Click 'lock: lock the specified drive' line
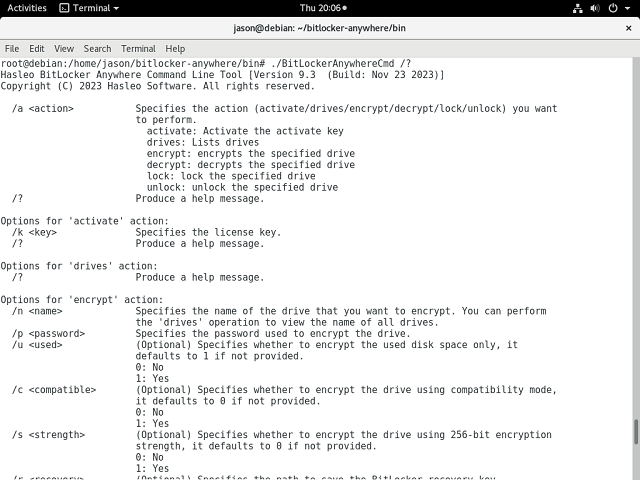Image resolution: width=640 pixels, height=480 pixels. click(x=231, y=176)
